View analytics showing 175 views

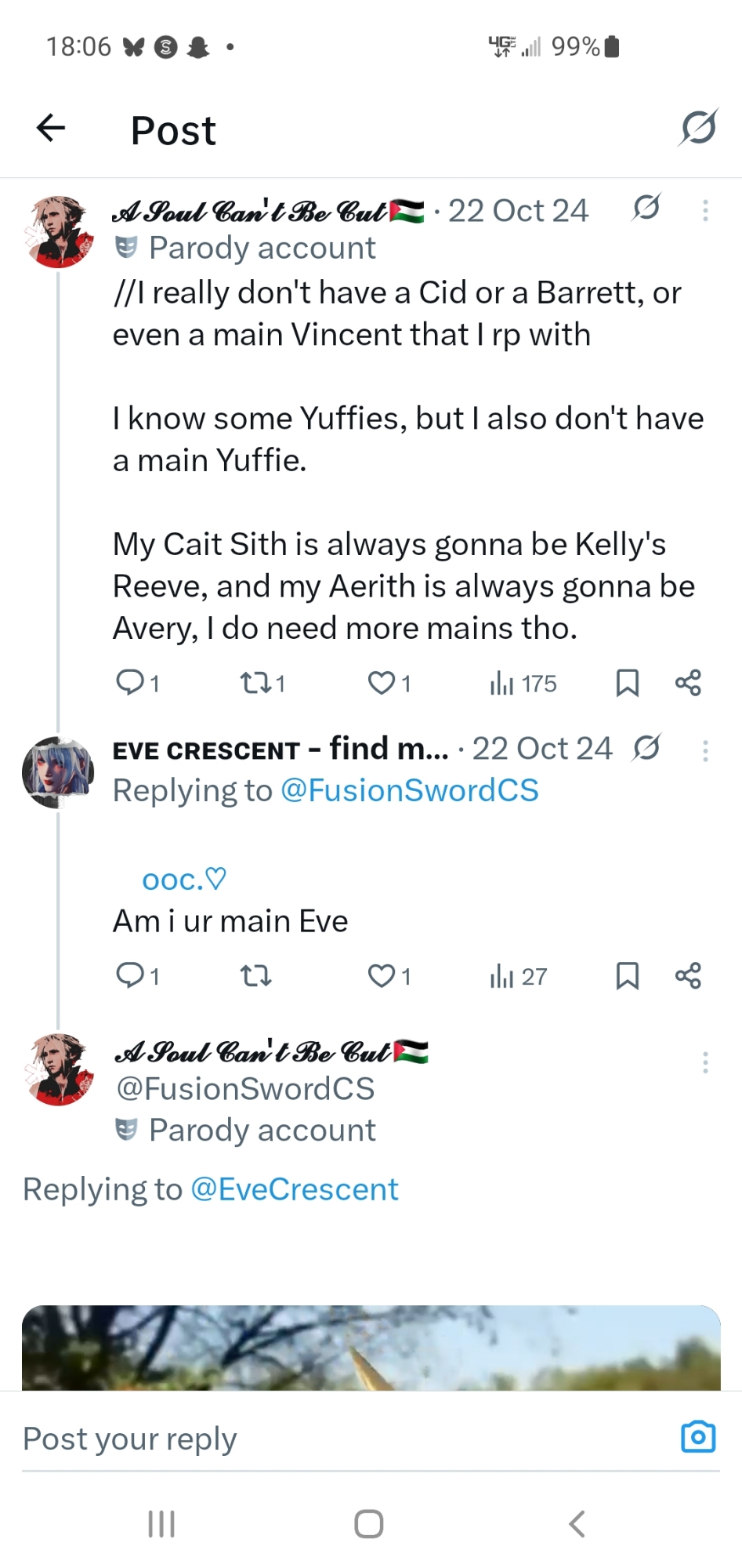point(523,683)
